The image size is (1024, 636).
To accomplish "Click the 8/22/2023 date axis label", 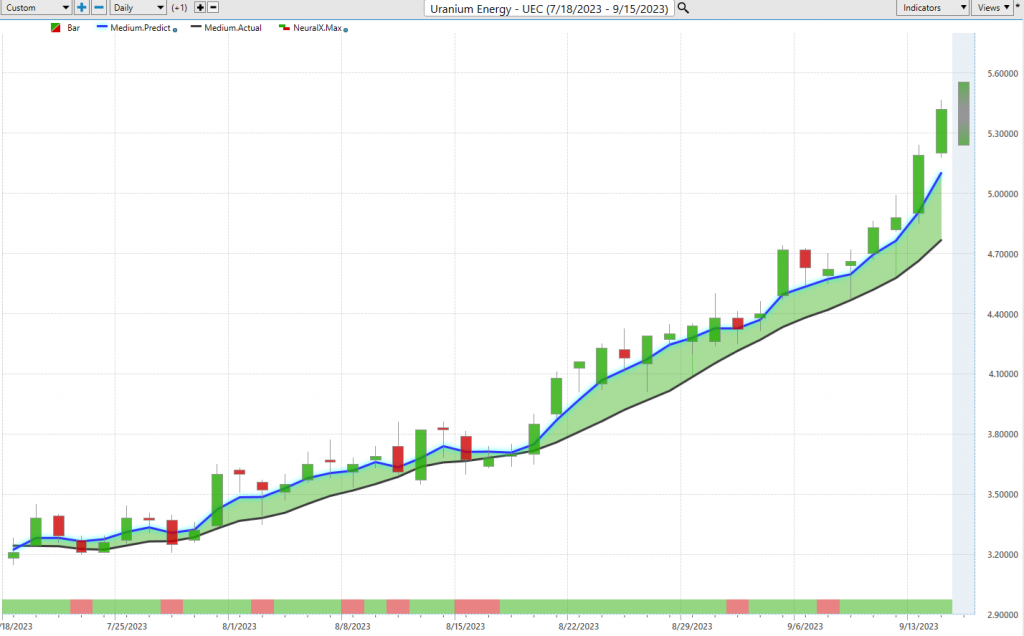I will click(579, 626).
